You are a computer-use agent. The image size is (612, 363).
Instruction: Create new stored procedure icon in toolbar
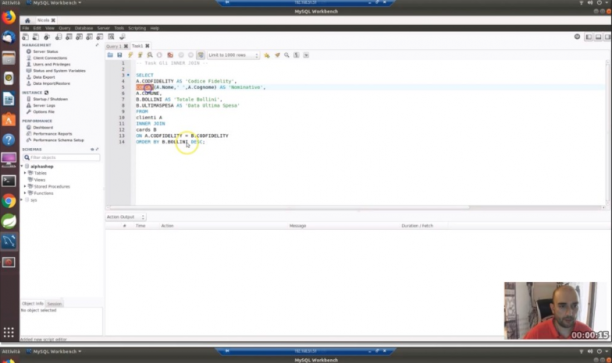click(x=89, y=37)
